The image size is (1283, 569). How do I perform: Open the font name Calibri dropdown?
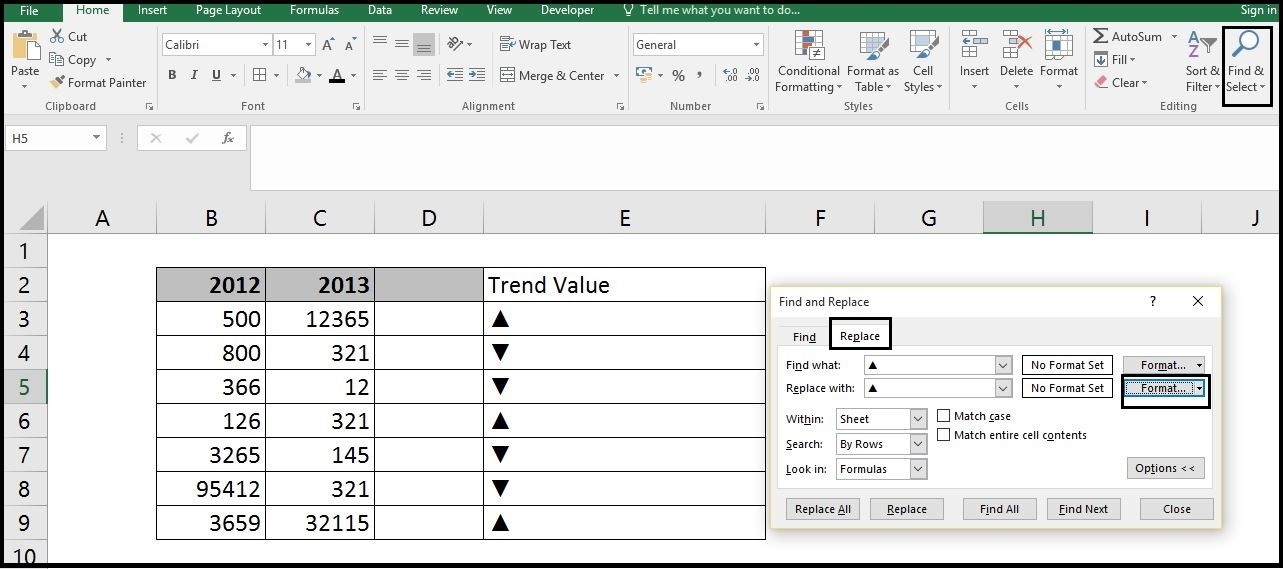[265, 45]
